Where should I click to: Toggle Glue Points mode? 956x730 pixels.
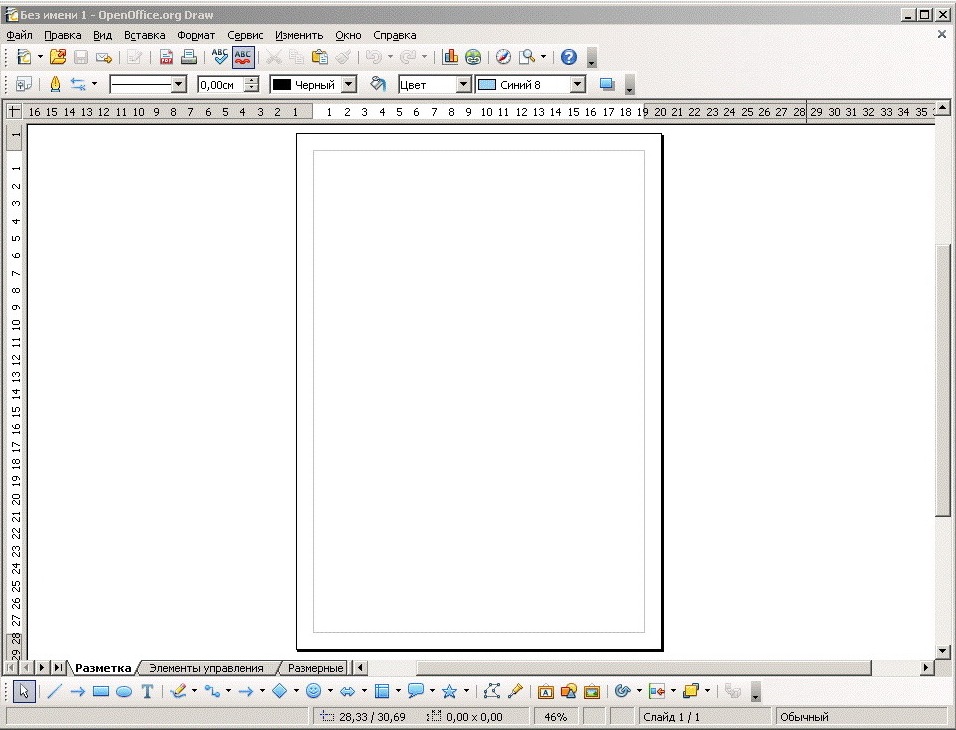click(515, 691)
